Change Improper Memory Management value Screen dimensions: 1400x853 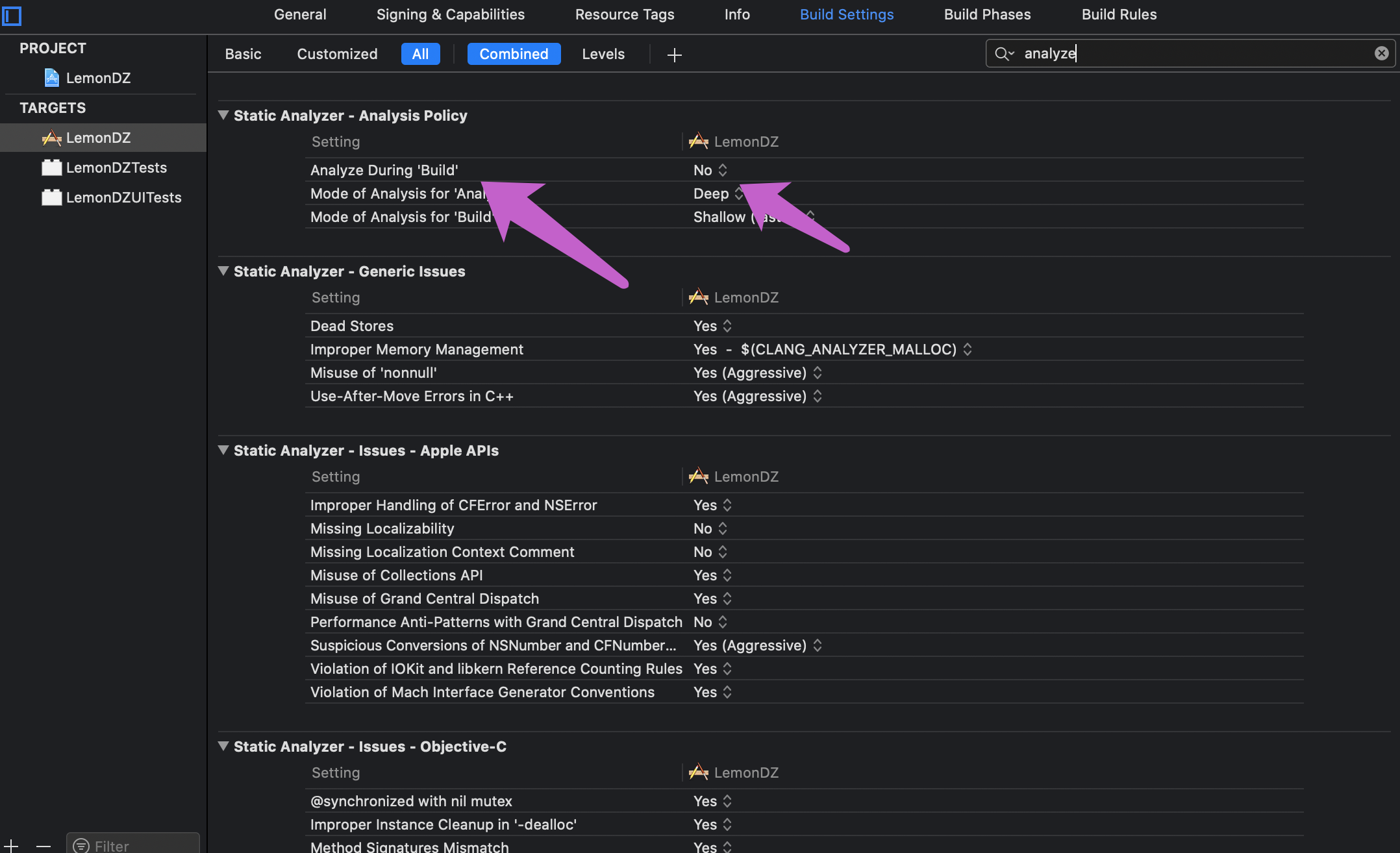point(832,349)
